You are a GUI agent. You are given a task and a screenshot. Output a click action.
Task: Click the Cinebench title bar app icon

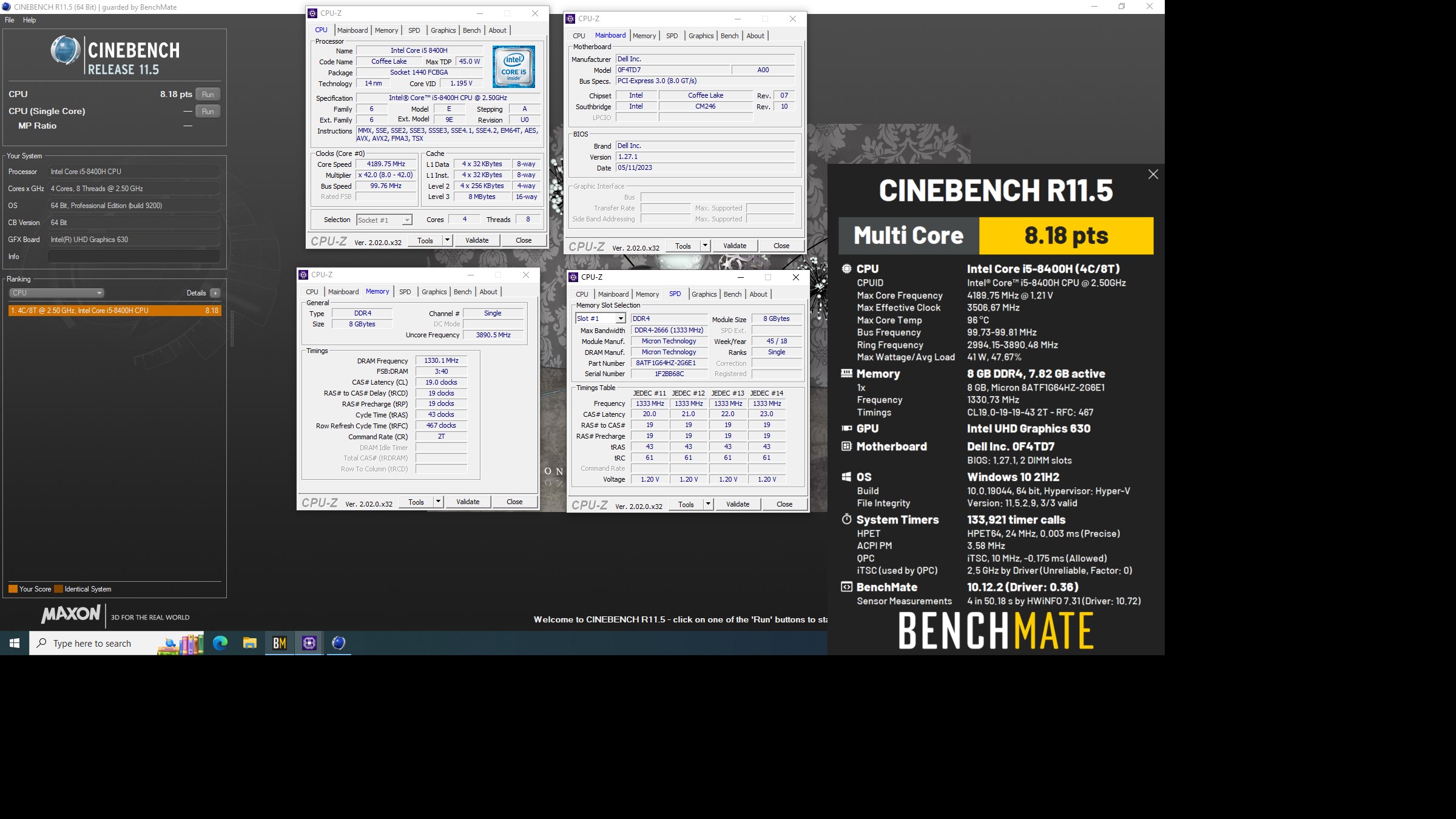coord(7,7)
